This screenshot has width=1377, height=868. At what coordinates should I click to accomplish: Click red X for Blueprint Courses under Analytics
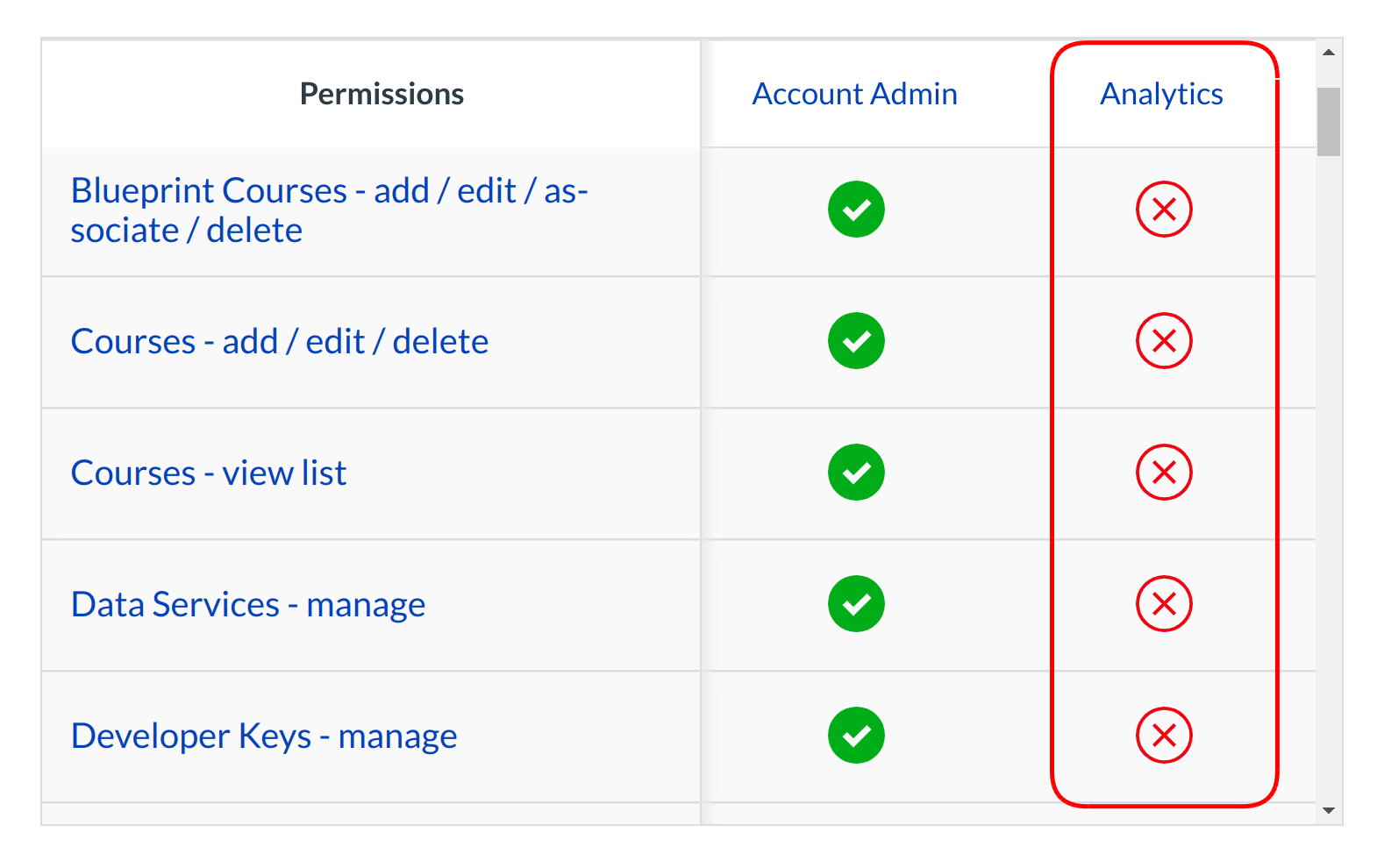[1164, 210]
